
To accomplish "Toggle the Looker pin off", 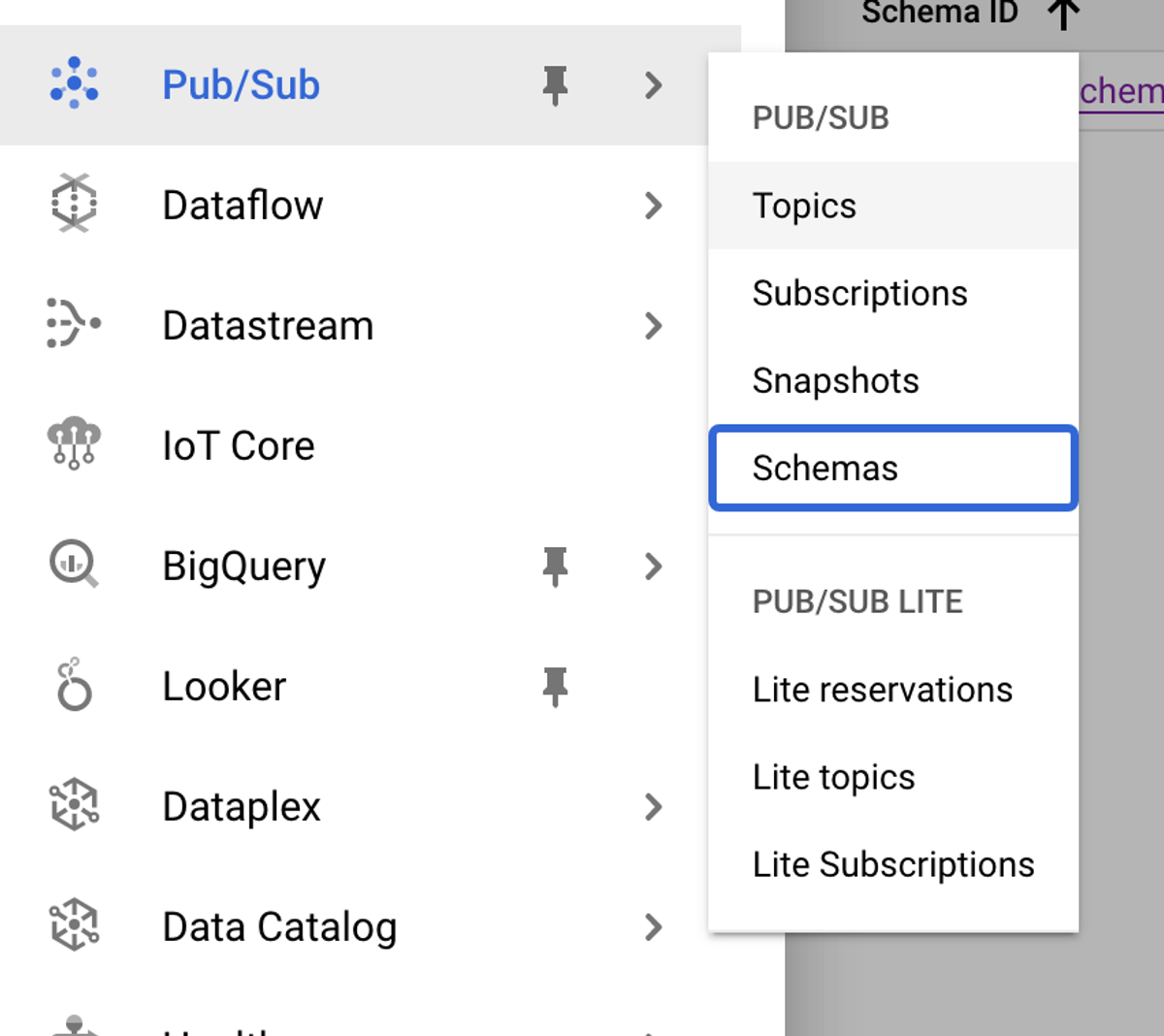I will click(554, 688).
